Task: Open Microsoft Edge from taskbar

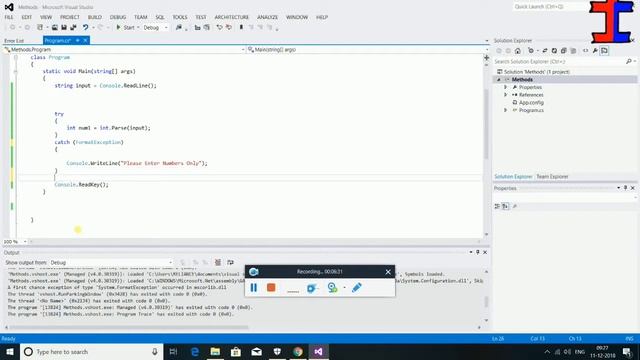Action: tap(195, 352)
